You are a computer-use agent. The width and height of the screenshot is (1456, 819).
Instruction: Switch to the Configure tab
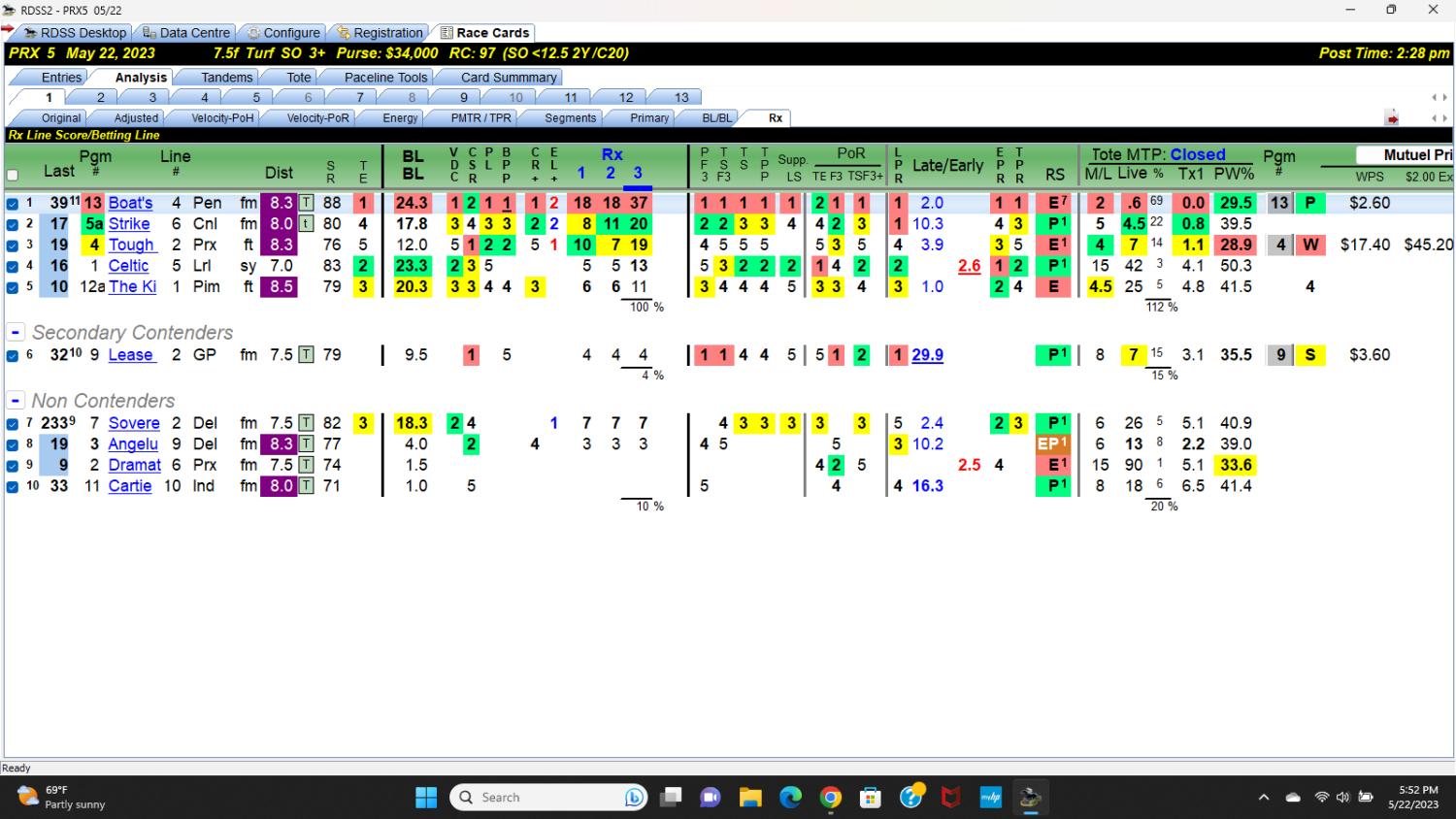click(x=283, y=32)
